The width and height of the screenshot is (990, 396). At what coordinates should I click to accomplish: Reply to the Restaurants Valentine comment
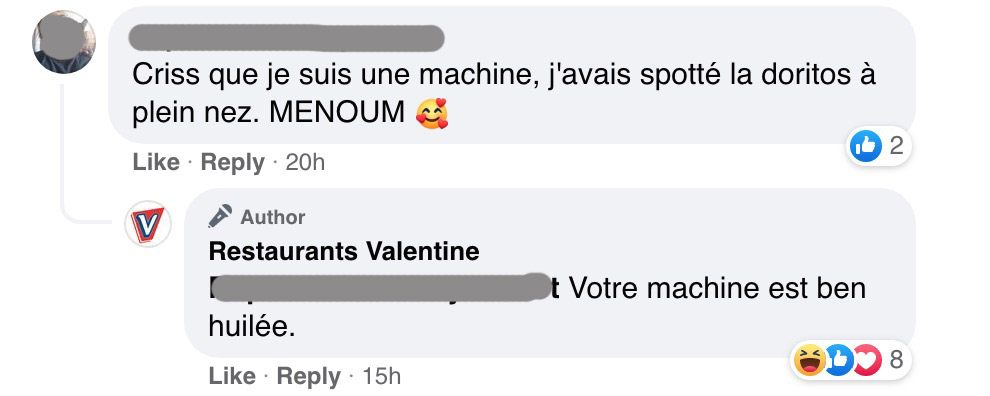click(x=309, y=376)
